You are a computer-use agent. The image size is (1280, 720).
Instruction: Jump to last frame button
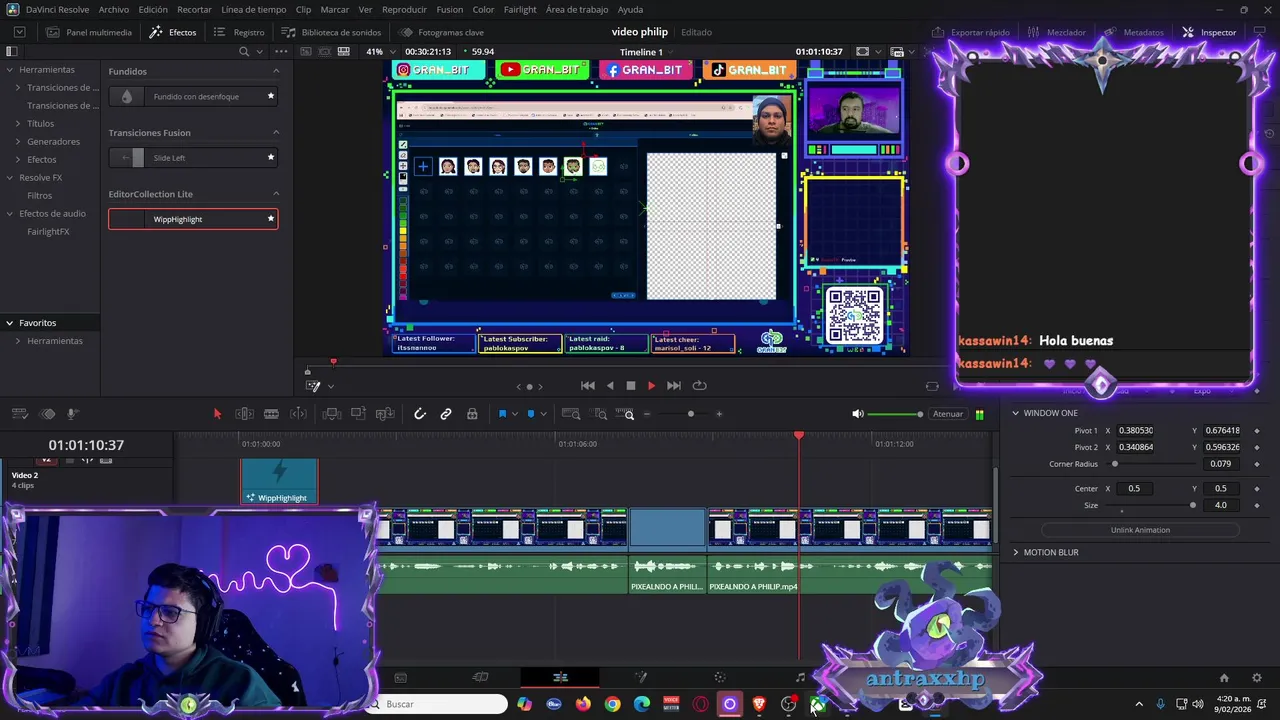pos(674,385)
